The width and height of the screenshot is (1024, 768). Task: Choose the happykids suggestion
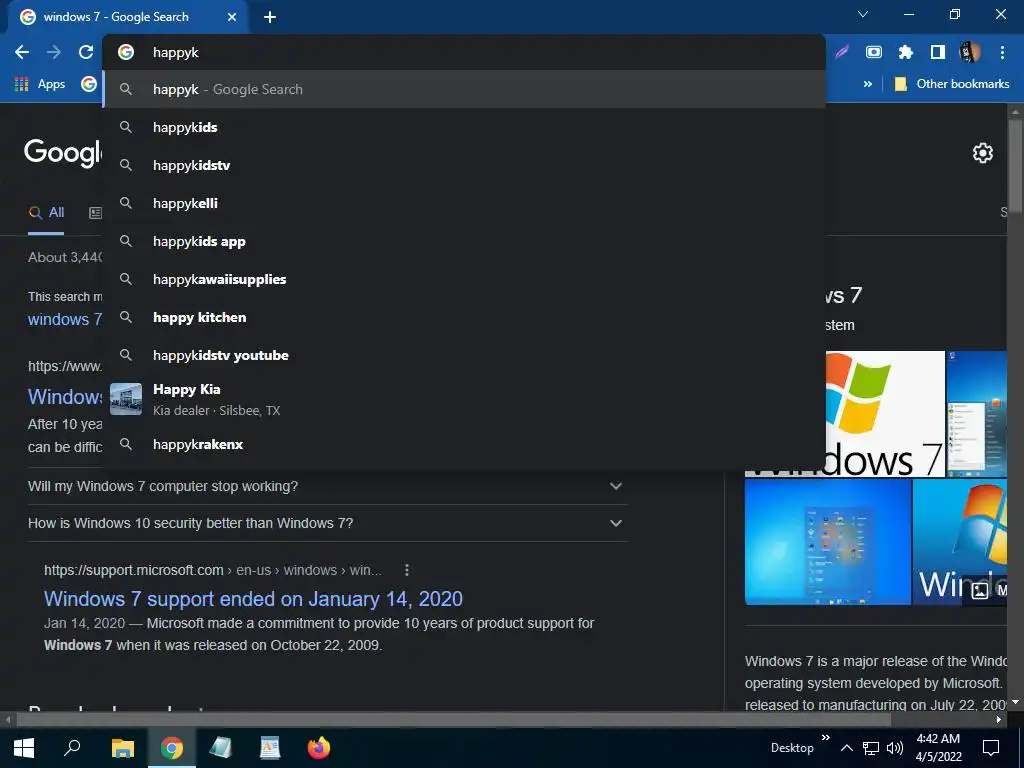pyautogui.click(x=464, y=127)
